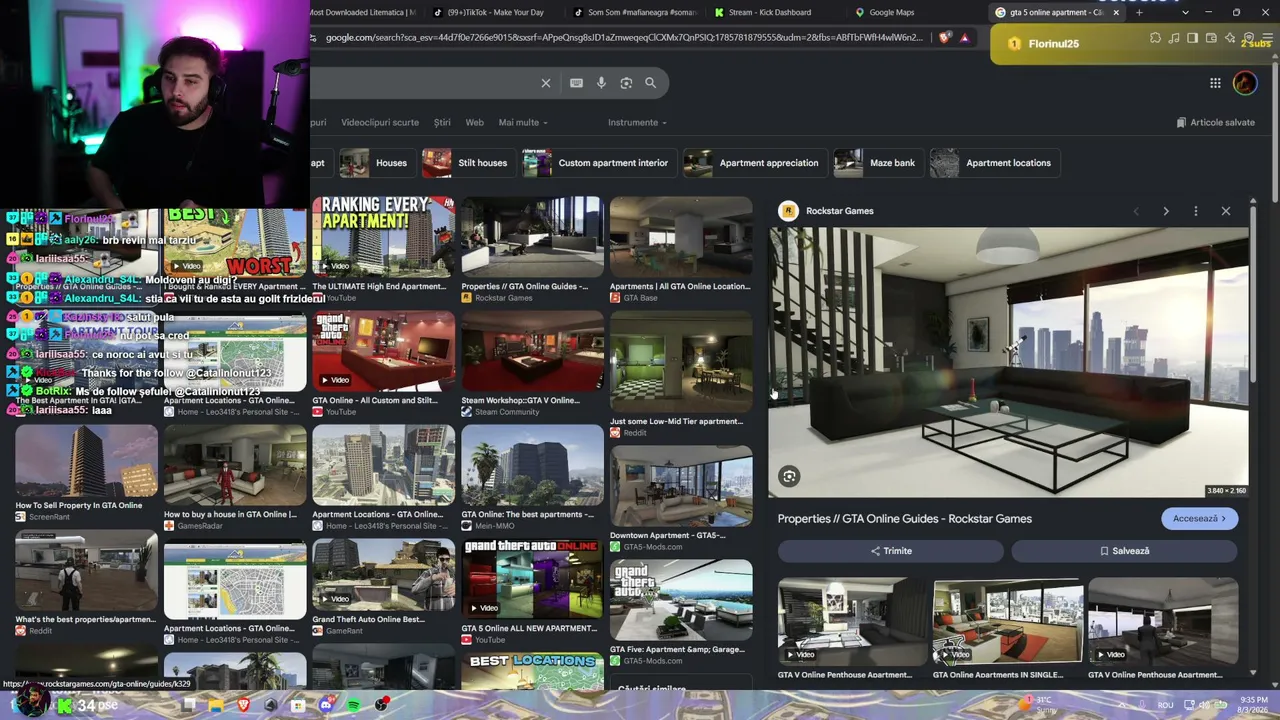Open GTA Online: The best apartments result

coord(532,466)
